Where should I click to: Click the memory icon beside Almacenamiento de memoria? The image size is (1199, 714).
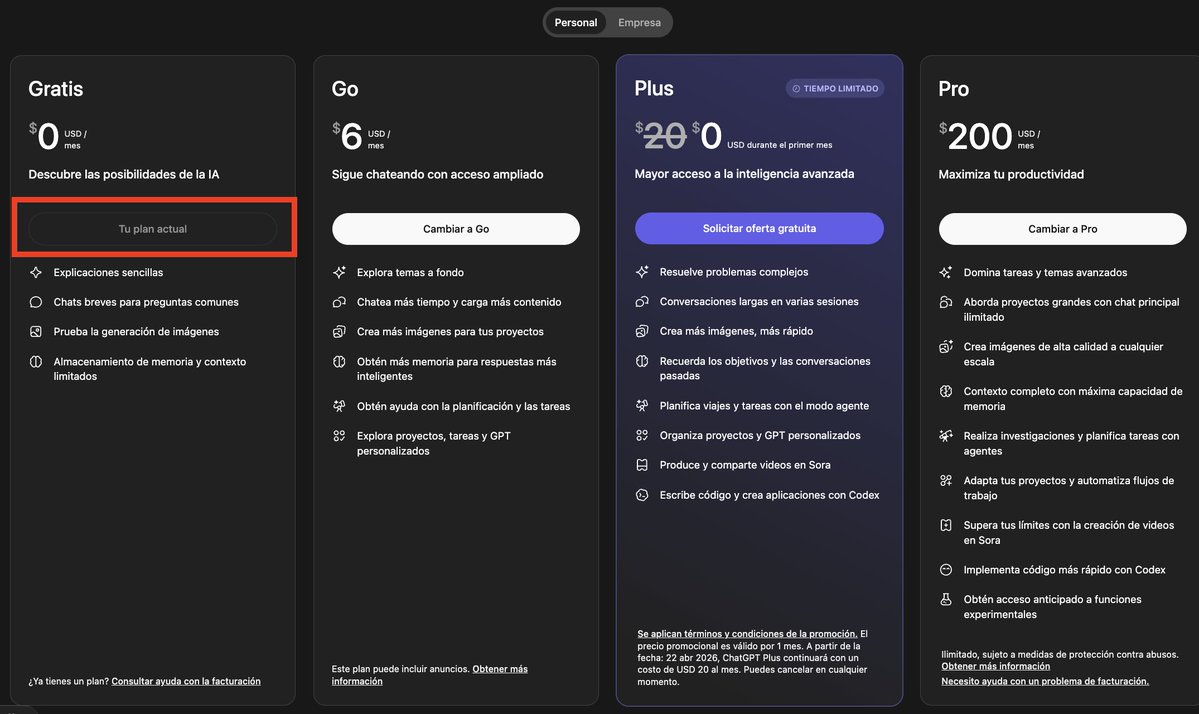(x=36, y=362)
